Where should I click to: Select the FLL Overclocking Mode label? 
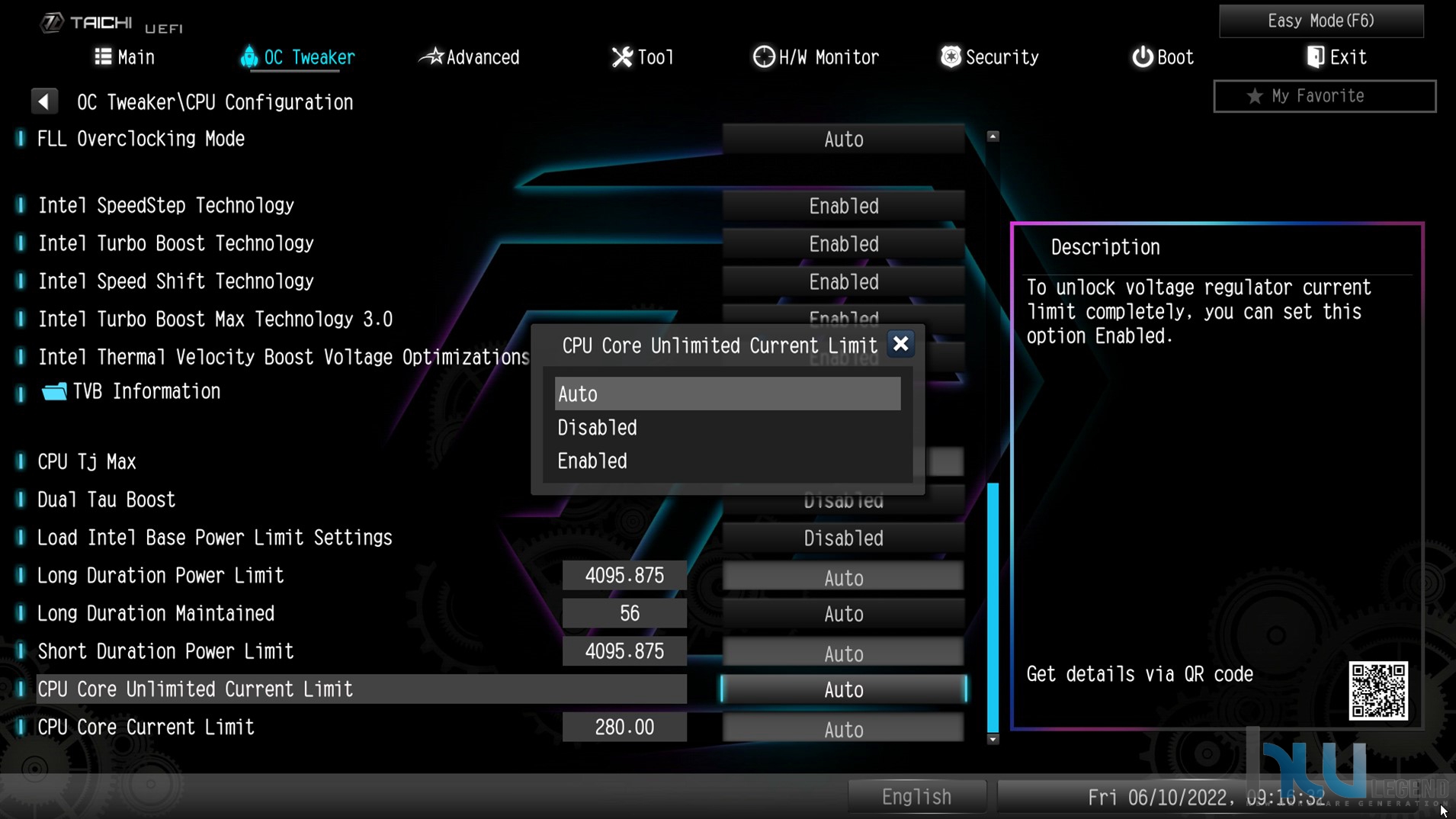[141, 139]
